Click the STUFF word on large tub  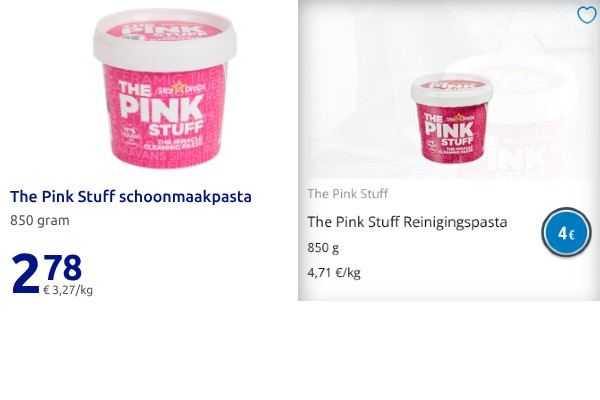pyautogui.click(x=176, y=129)
